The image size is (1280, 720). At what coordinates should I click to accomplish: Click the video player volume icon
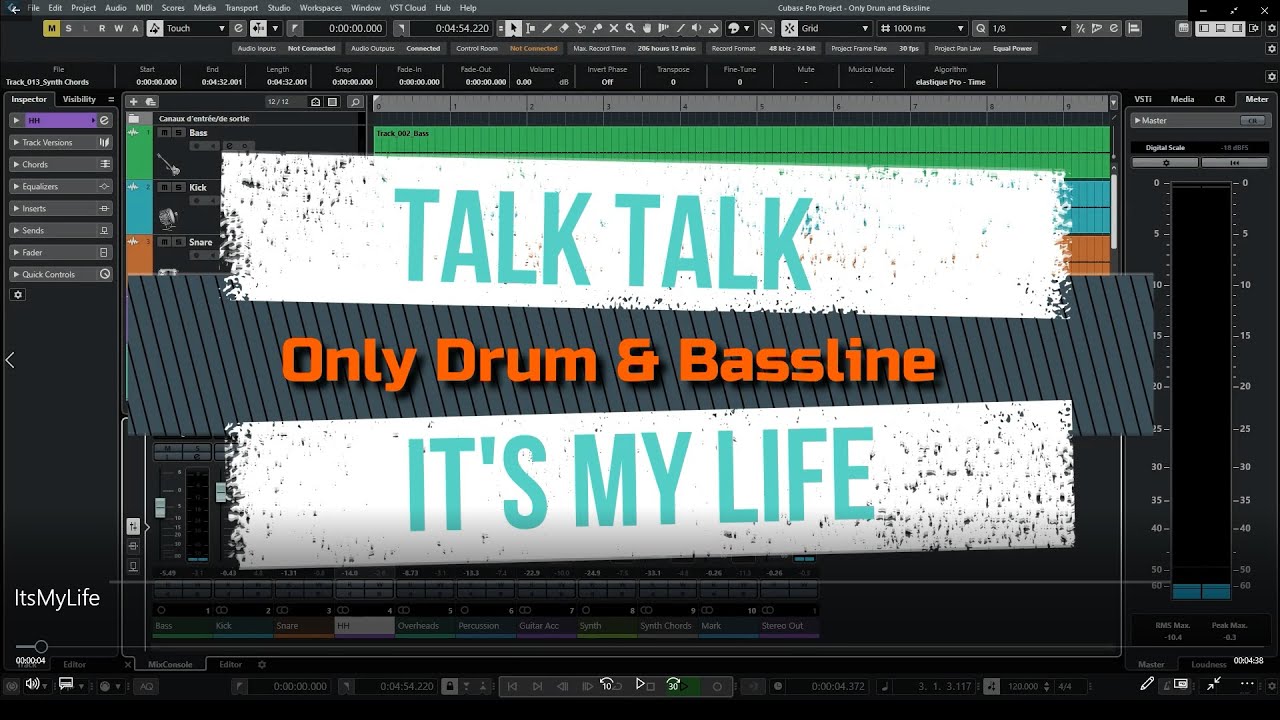[x=33, y=684]
